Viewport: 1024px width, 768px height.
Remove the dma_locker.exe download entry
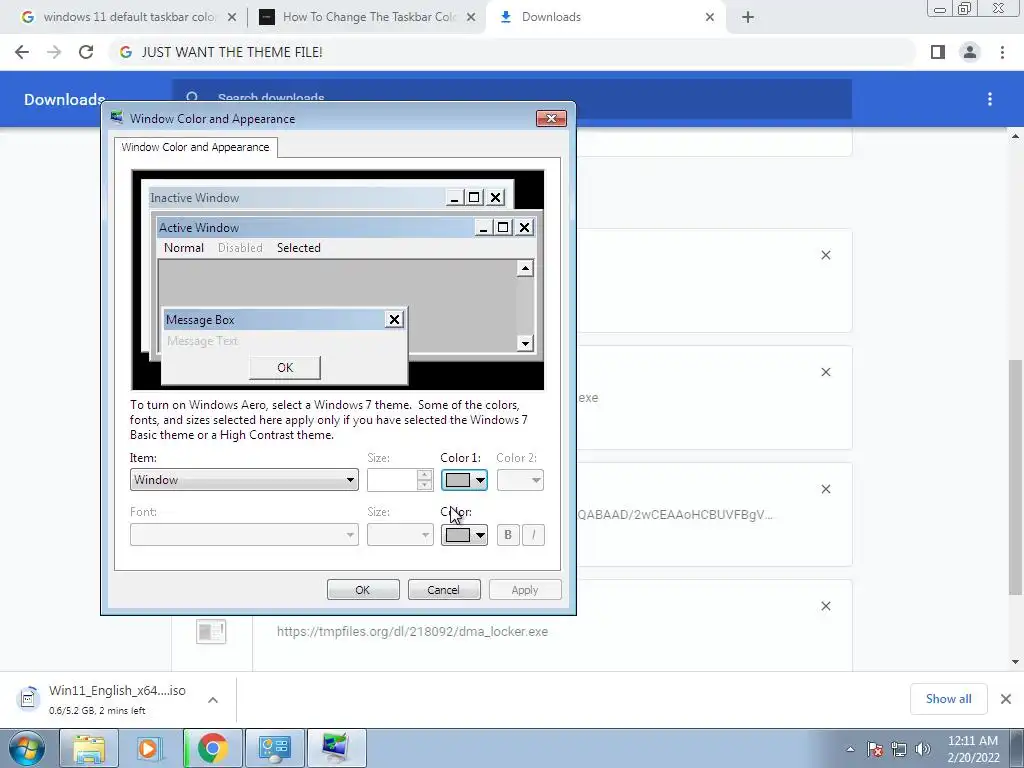click(x=825, y=606)
